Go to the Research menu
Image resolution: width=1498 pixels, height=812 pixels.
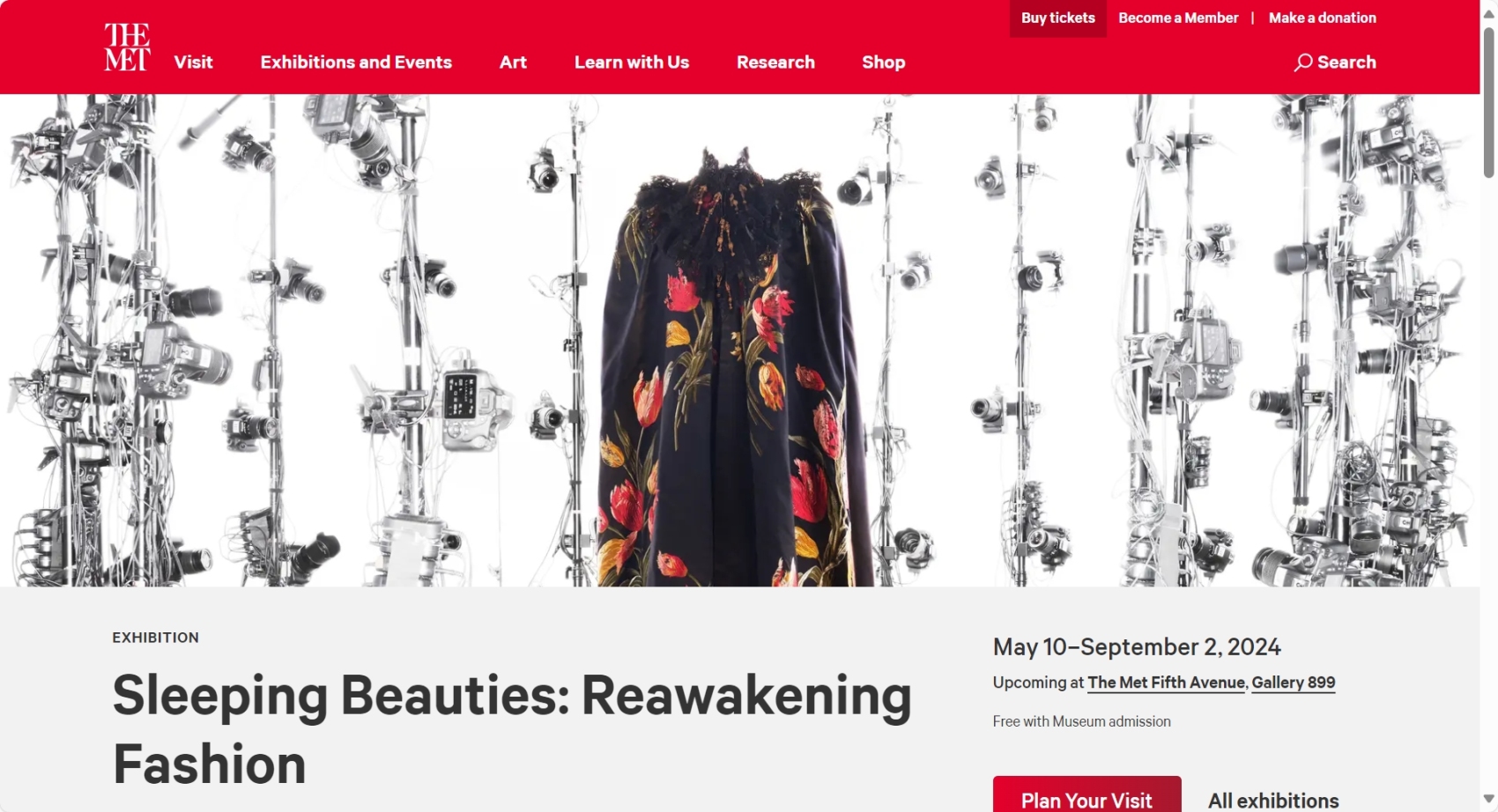[x=775, y=63]
